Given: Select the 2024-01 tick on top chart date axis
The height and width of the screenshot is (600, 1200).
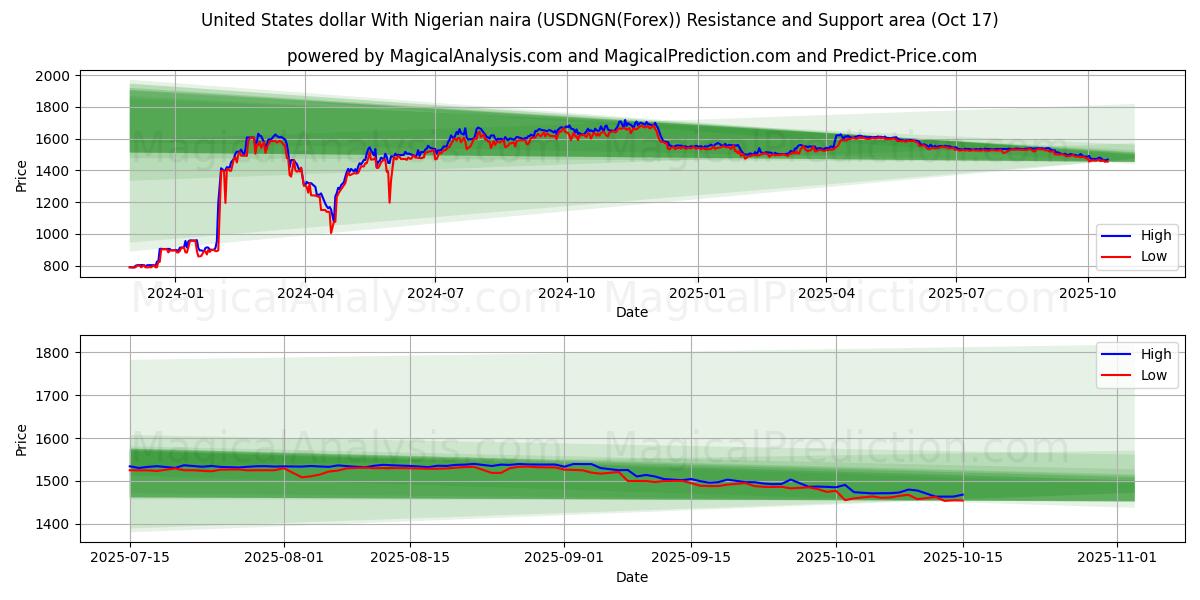Looking at the screenshot, I should pyautogui.click(x=175, y=293).
